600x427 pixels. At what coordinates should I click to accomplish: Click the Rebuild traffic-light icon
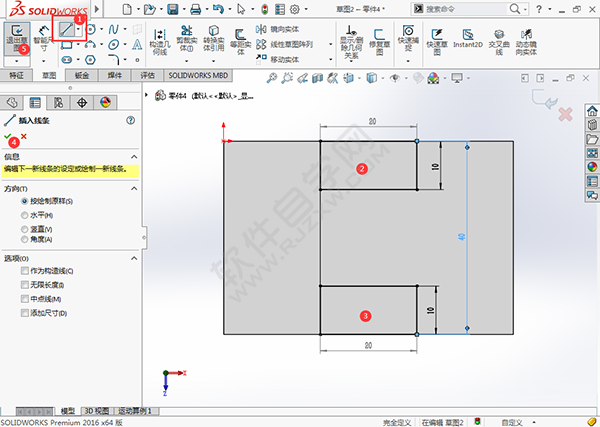(264, 9)
